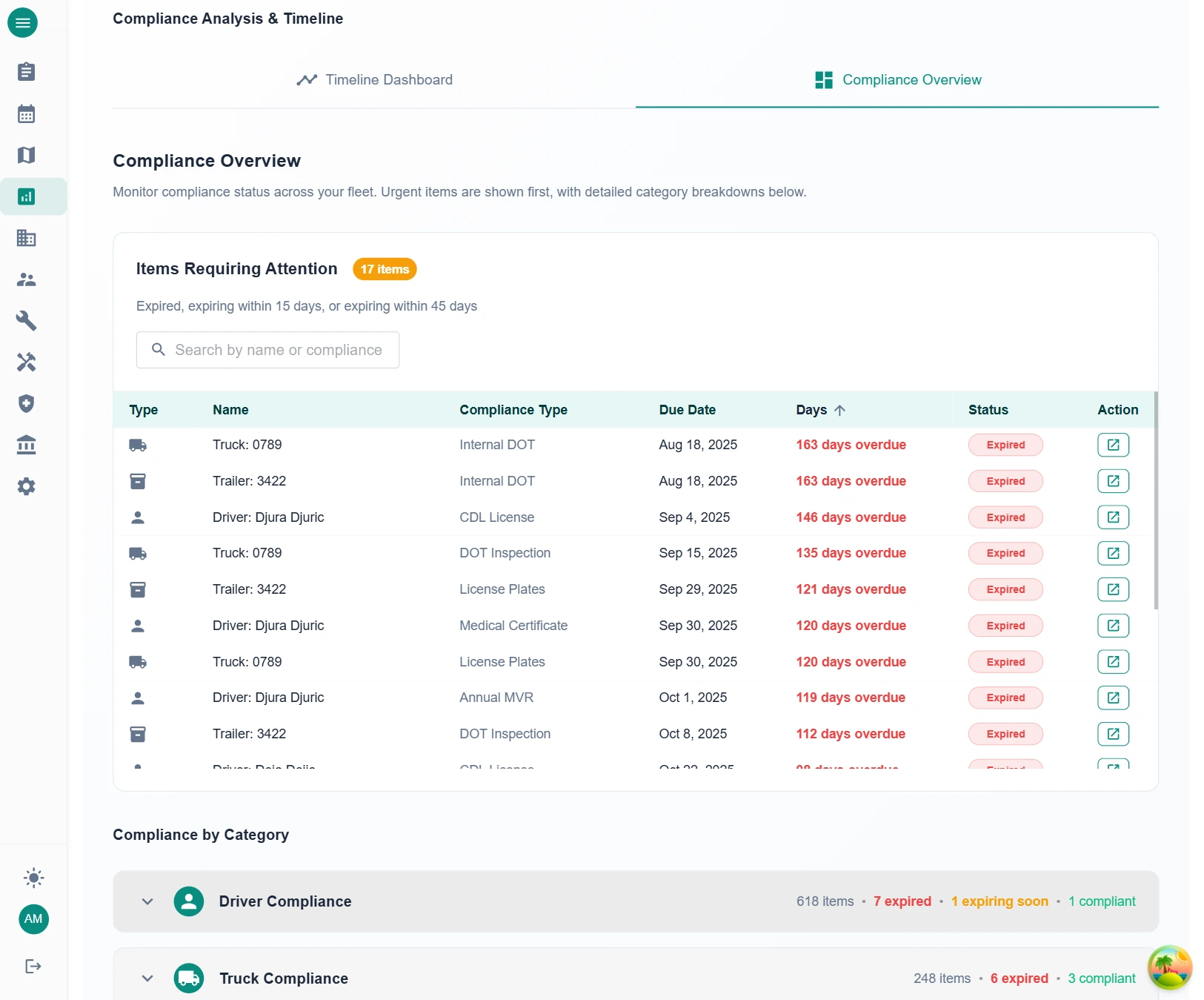
Task: Click '119 days overdue' text
Action: [851, 698]
